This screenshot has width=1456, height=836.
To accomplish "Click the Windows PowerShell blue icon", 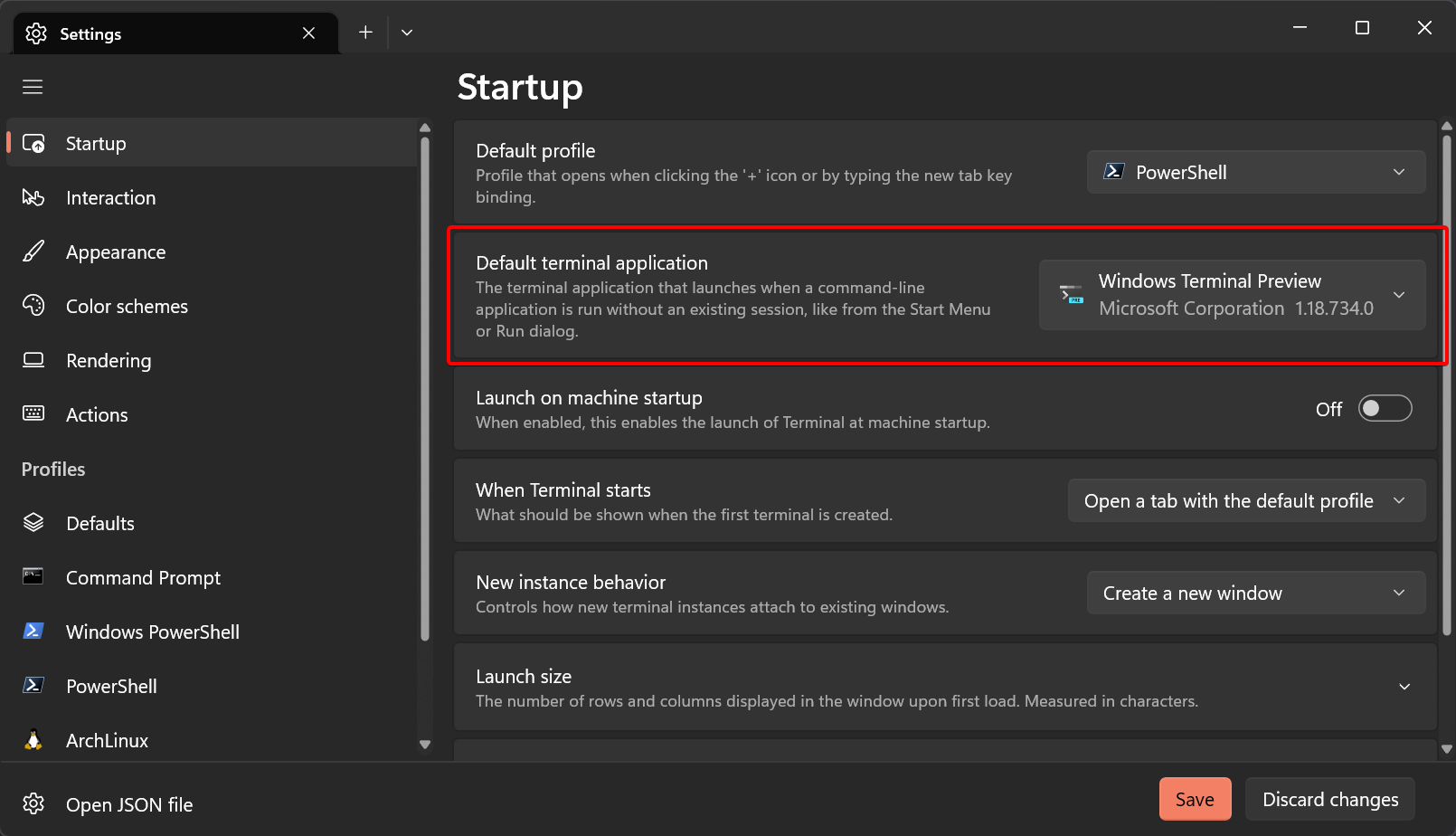I will (33, 632).
